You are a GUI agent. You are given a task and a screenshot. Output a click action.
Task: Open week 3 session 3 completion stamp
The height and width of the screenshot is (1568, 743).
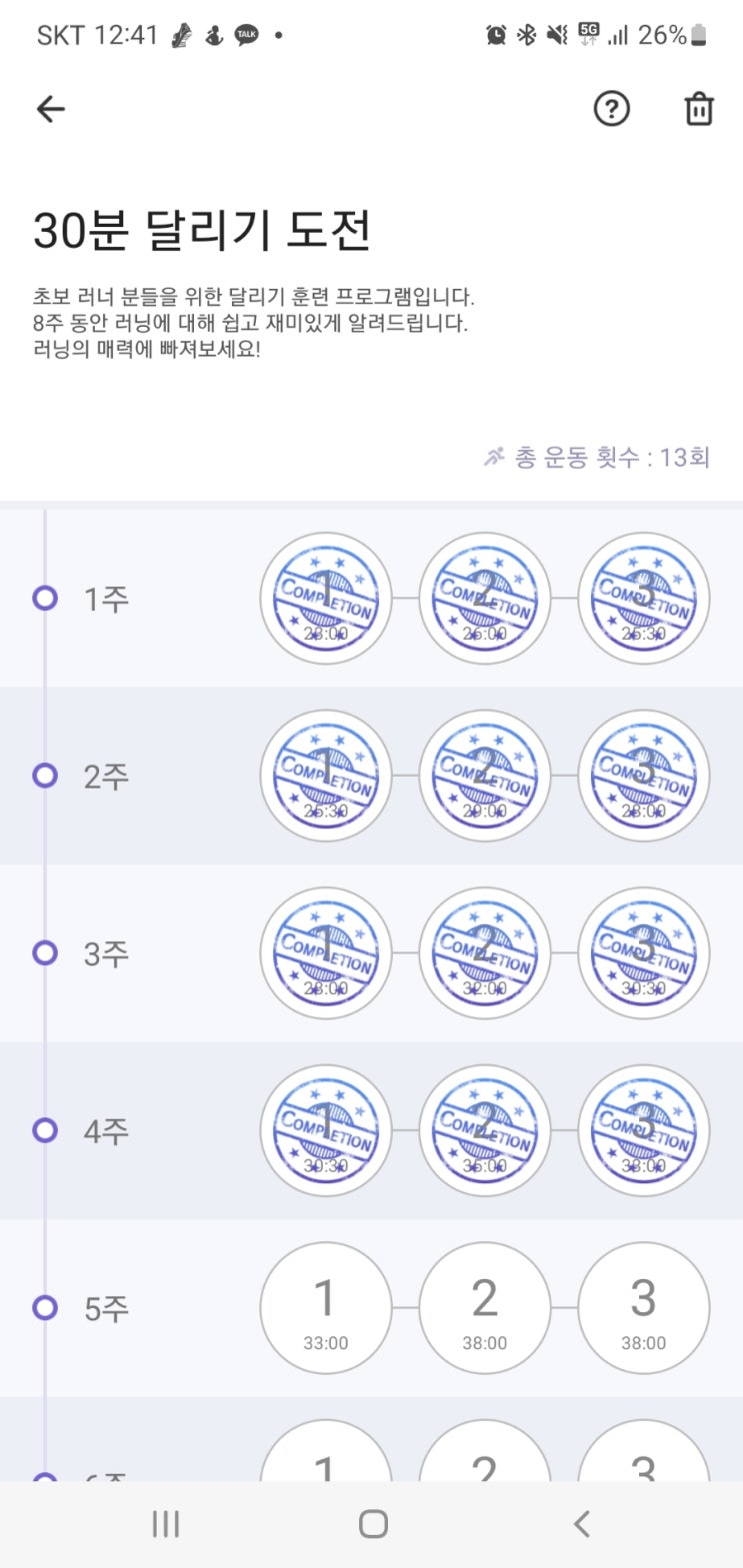point(643,953)
